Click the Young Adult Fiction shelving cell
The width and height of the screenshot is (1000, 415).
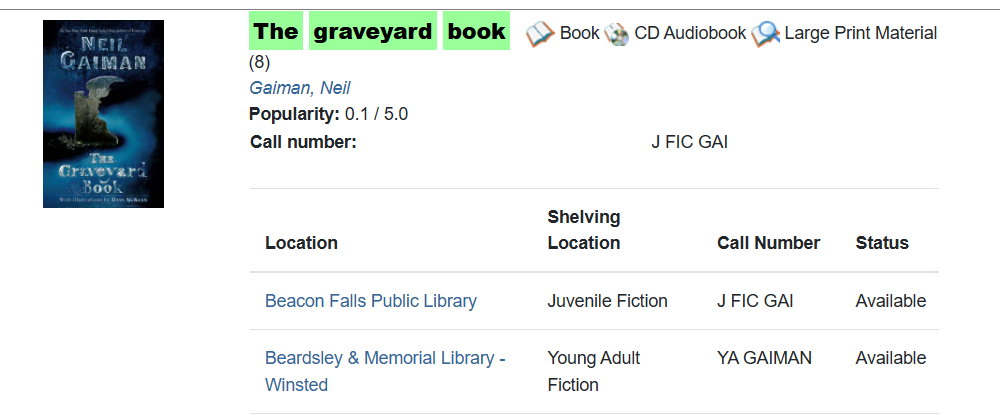pyautogui.click(x=593, y=371)
